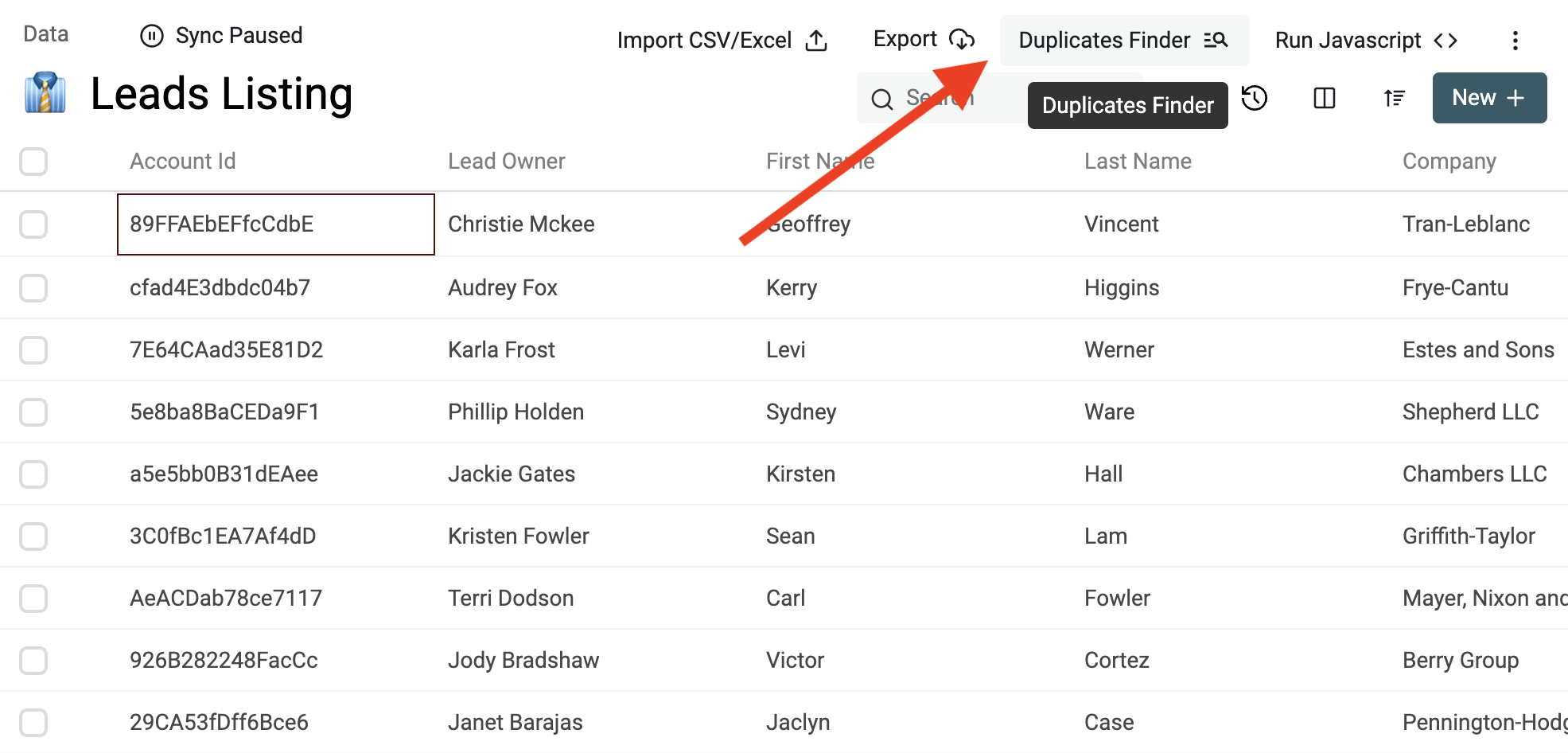1568x753 pixels.
Task: Click the Leads Listing shirt-and-tie icon
Action: [45, 93]
